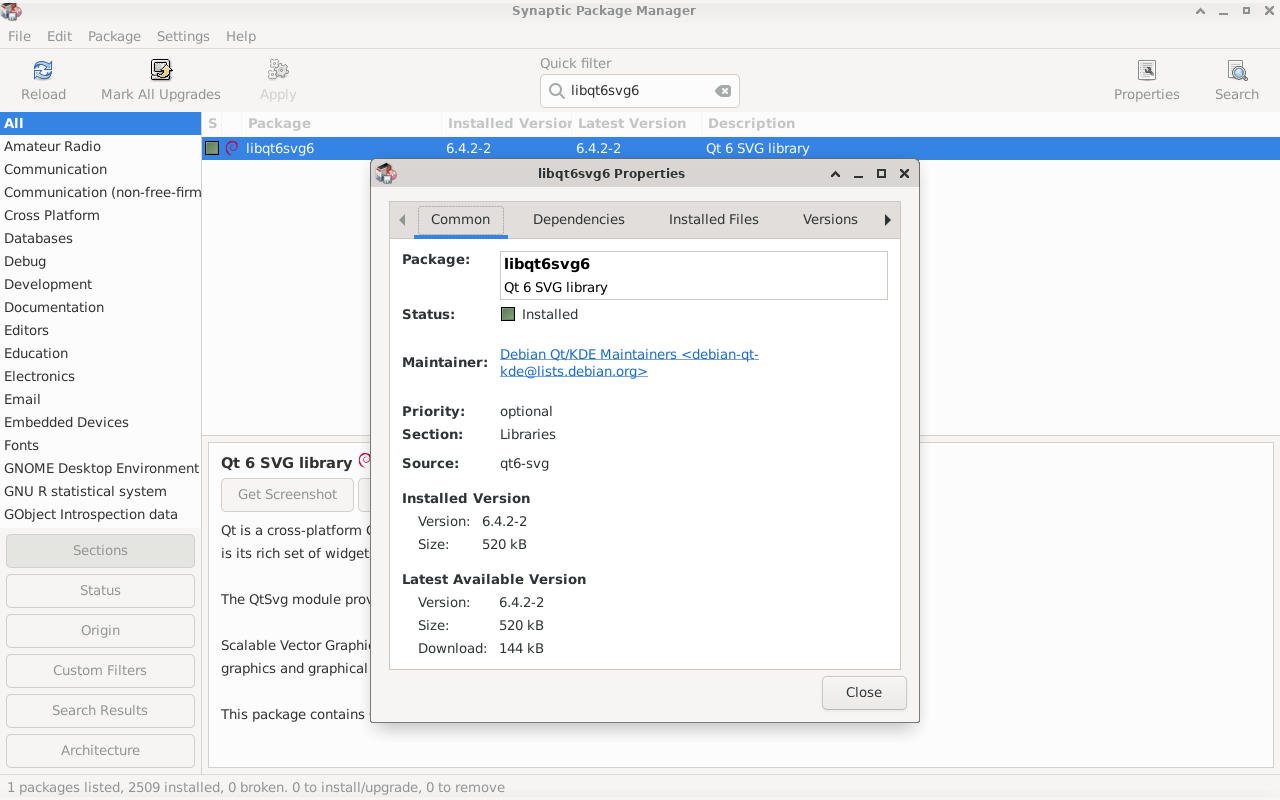This screenshot has height=800, width=1280.
Task: Open the File menu
Action: click(x=19, y=36)
